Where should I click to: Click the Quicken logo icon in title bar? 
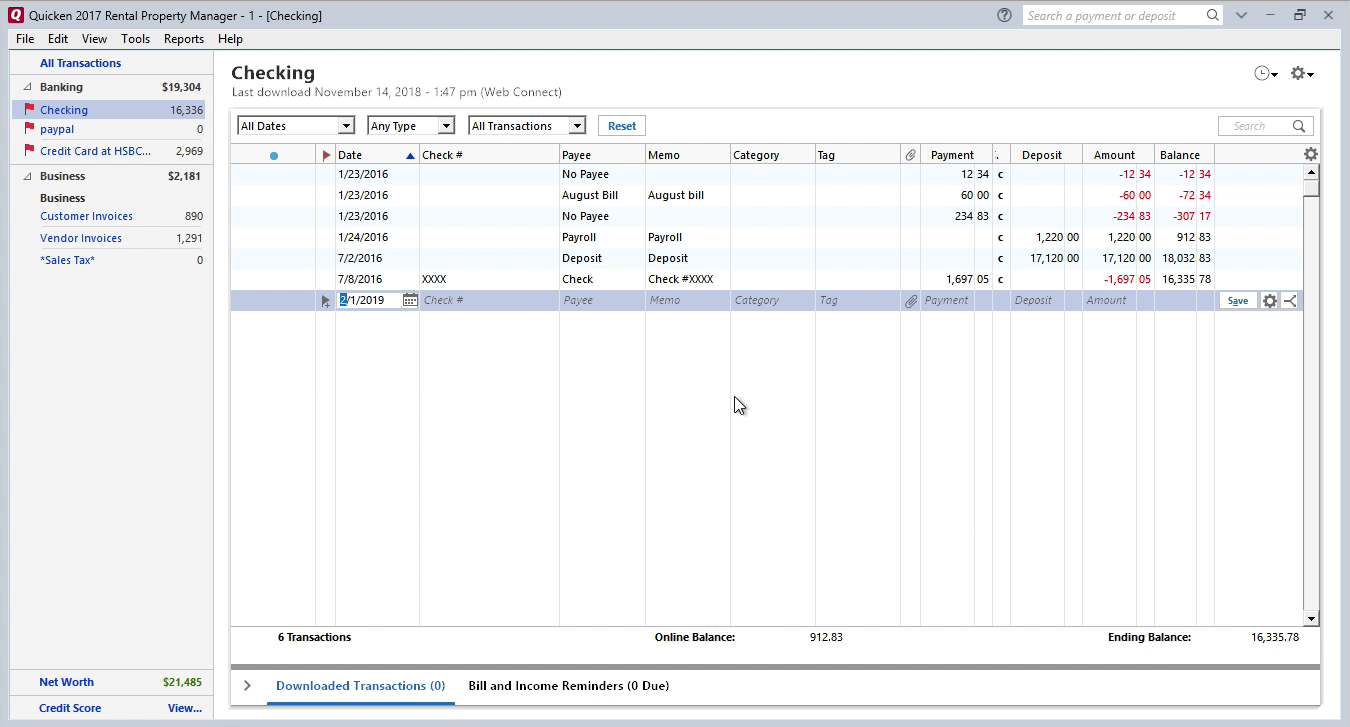pos(15,15)
